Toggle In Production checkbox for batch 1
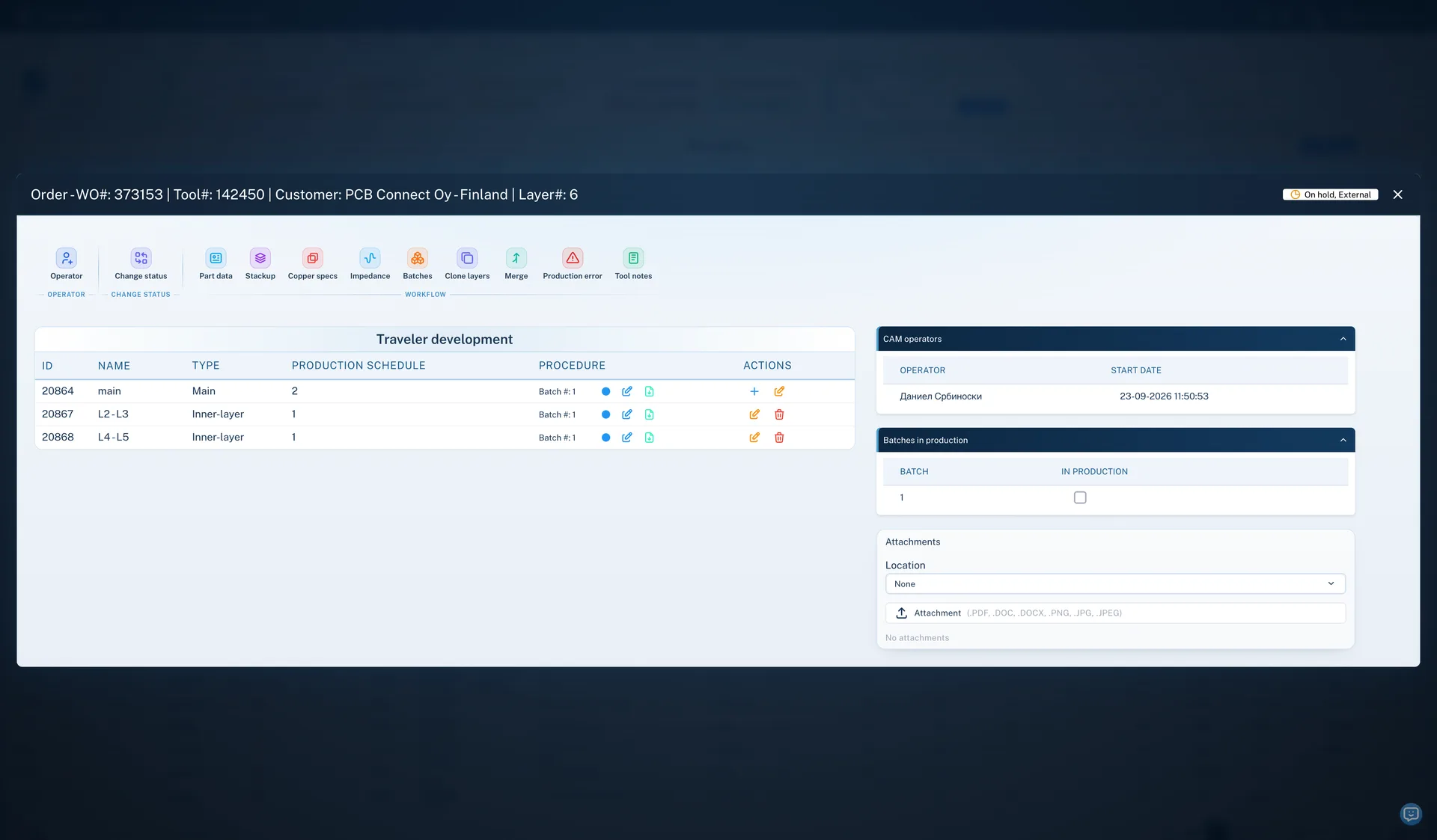This screenshot has height=840, width=1437. pos(1080,497)
